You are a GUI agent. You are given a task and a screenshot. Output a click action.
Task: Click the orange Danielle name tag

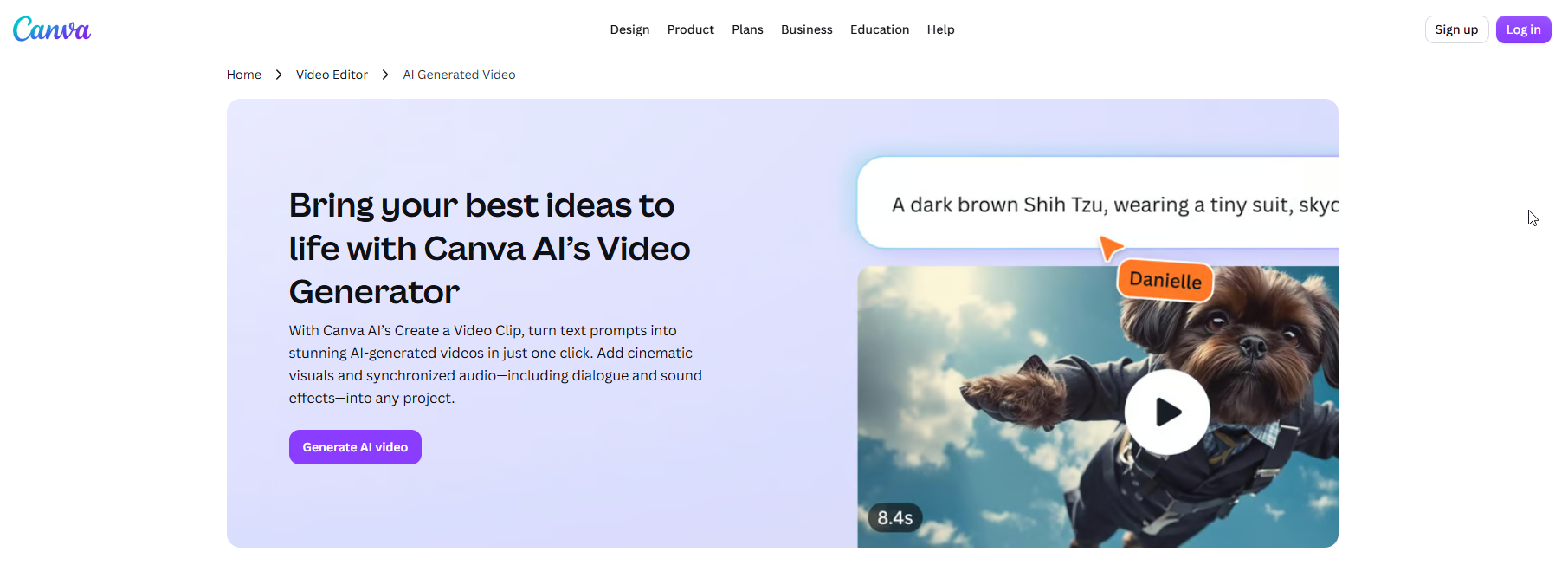[1165, 281]
